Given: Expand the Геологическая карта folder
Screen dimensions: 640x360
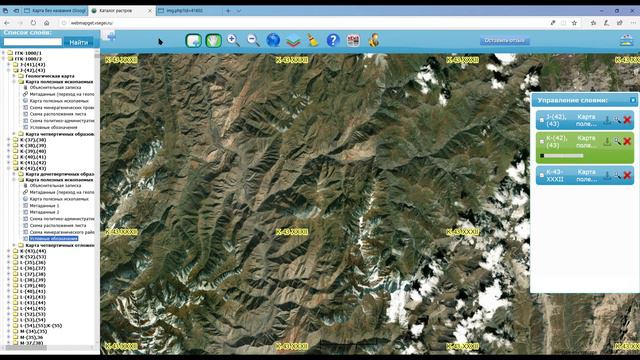Looking at the screenshot, I should (14, 76).
